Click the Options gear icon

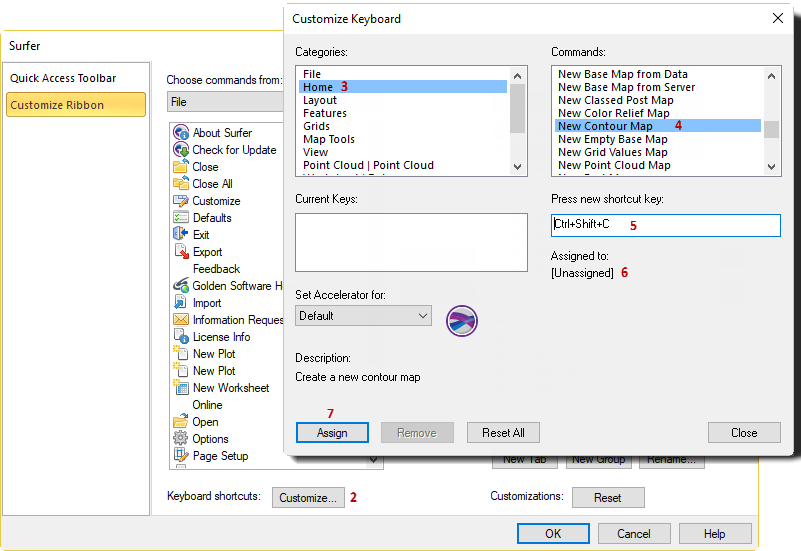click(x=181, y=438)
